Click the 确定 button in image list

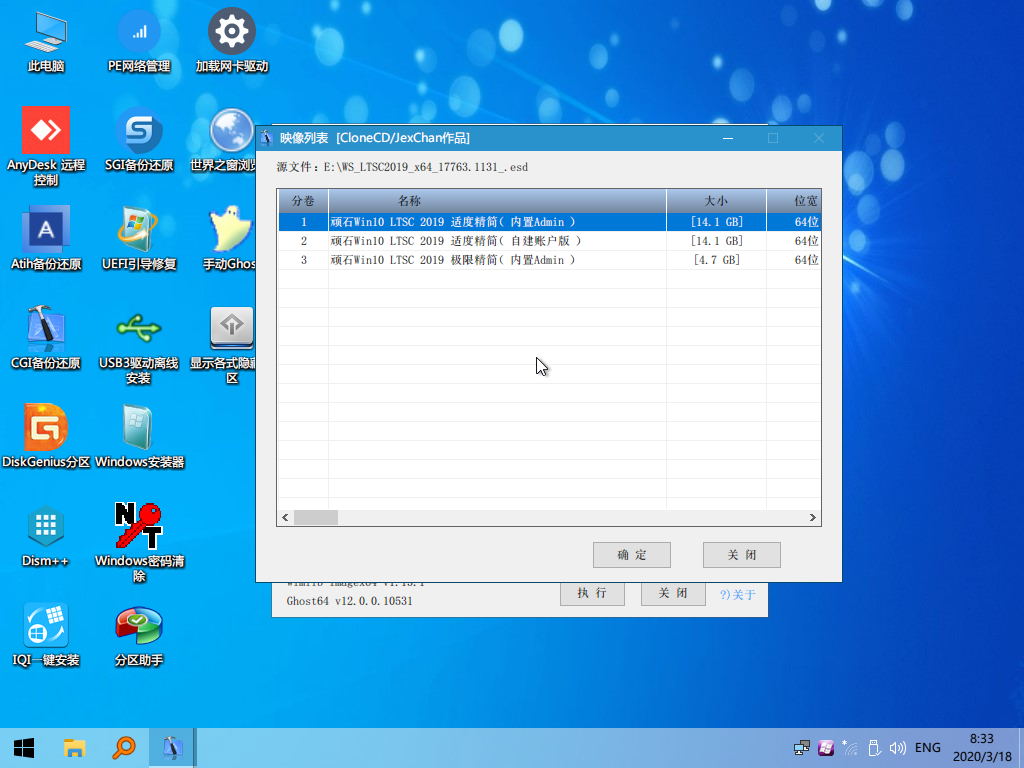click(x=631, y=555)
